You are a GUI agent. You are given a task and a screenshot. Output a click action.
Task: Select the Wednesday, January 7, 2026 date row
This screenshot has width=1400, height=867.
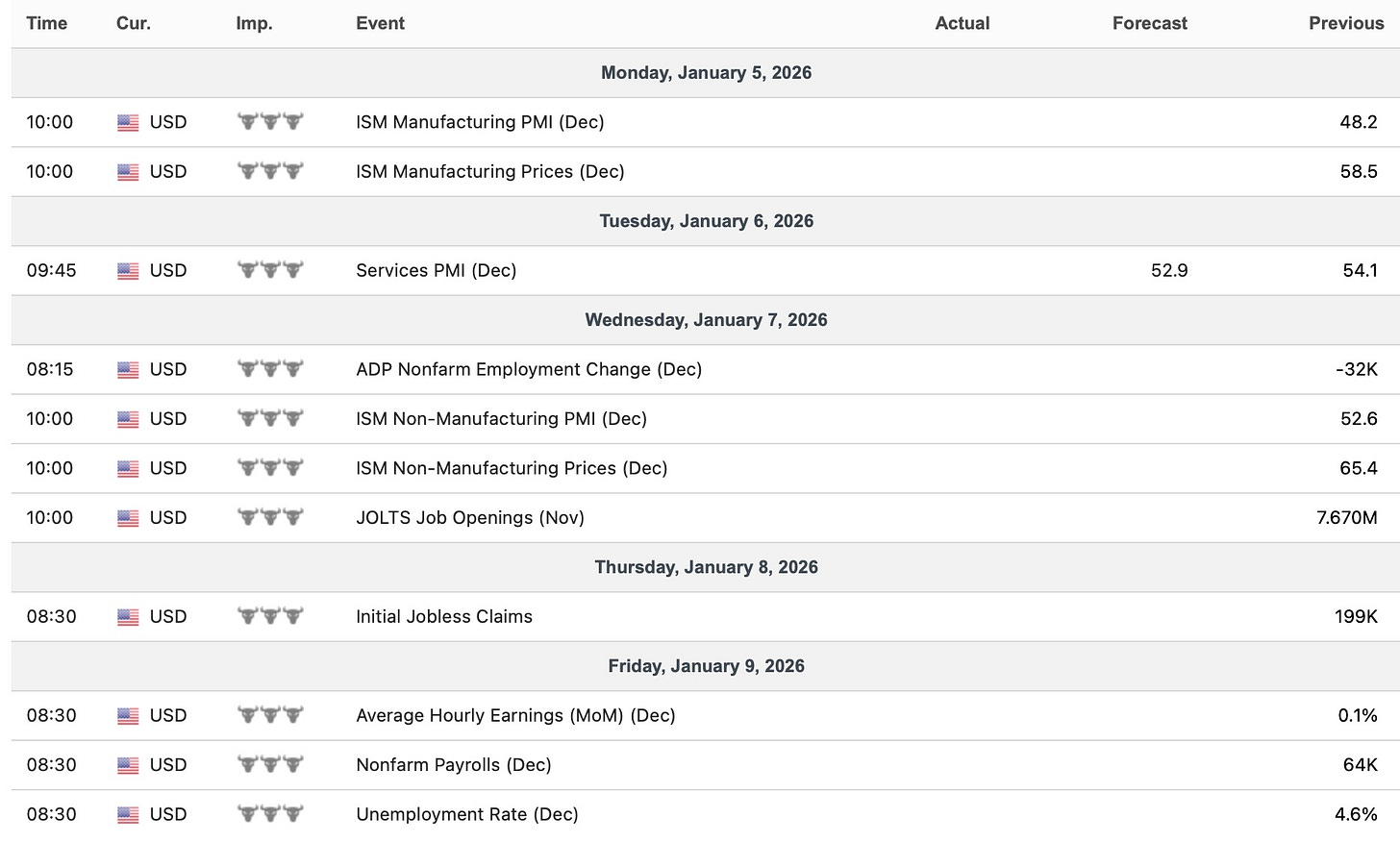tap(706, 320)
